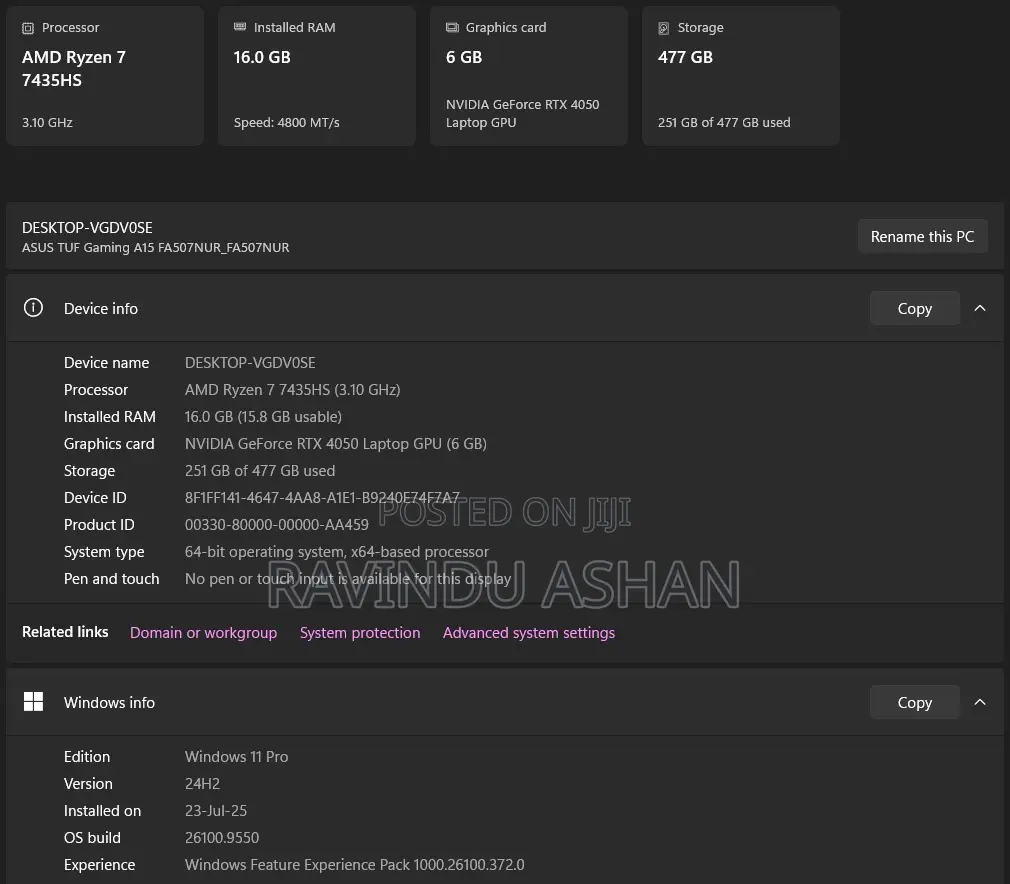Click 'Device info' section title
The height and width of the screenshot is (884, 1010).
(100, 309)
